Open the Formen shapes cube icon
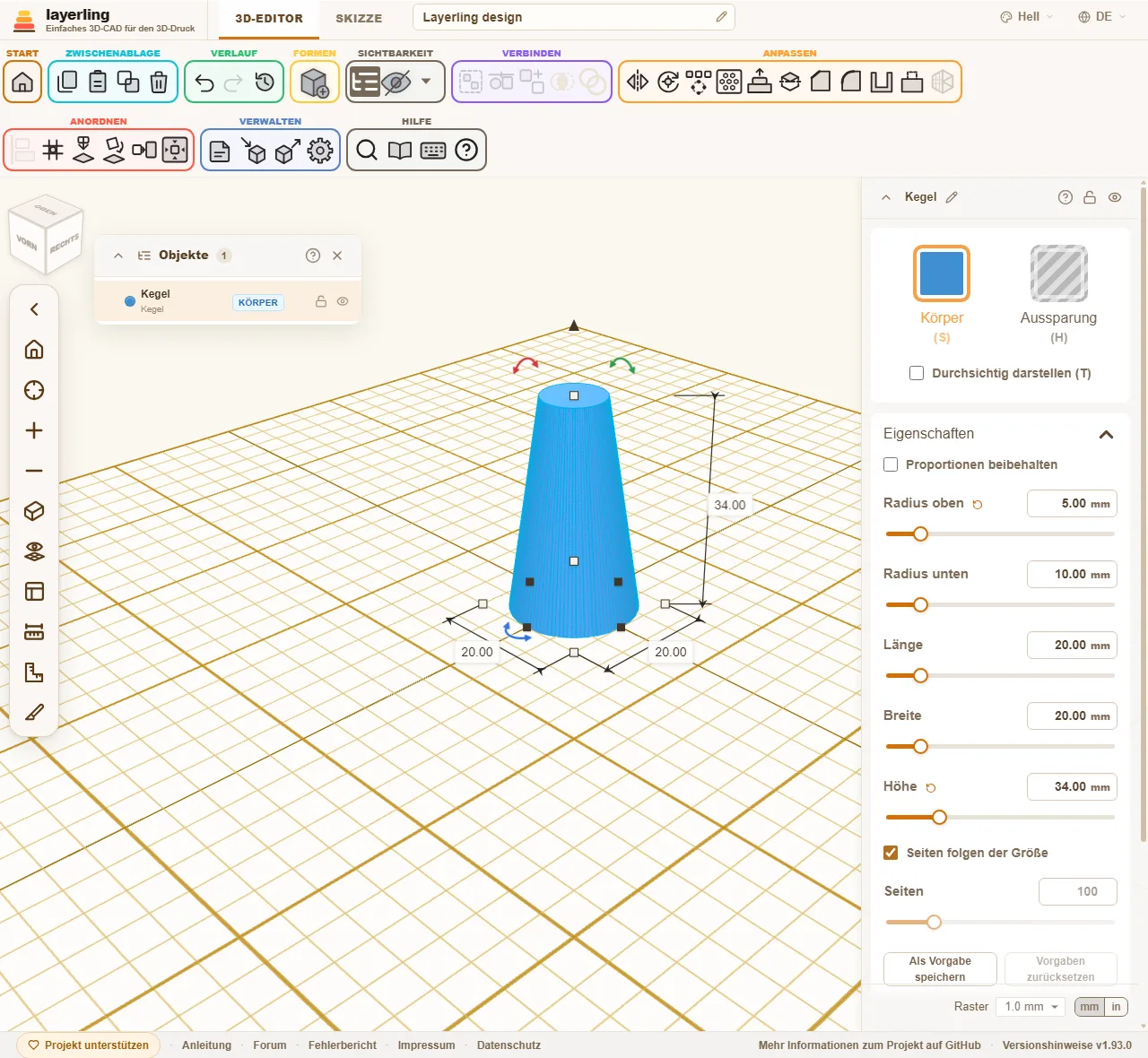This screenshot has width=1148, height=1058. [x=315, y=82]
